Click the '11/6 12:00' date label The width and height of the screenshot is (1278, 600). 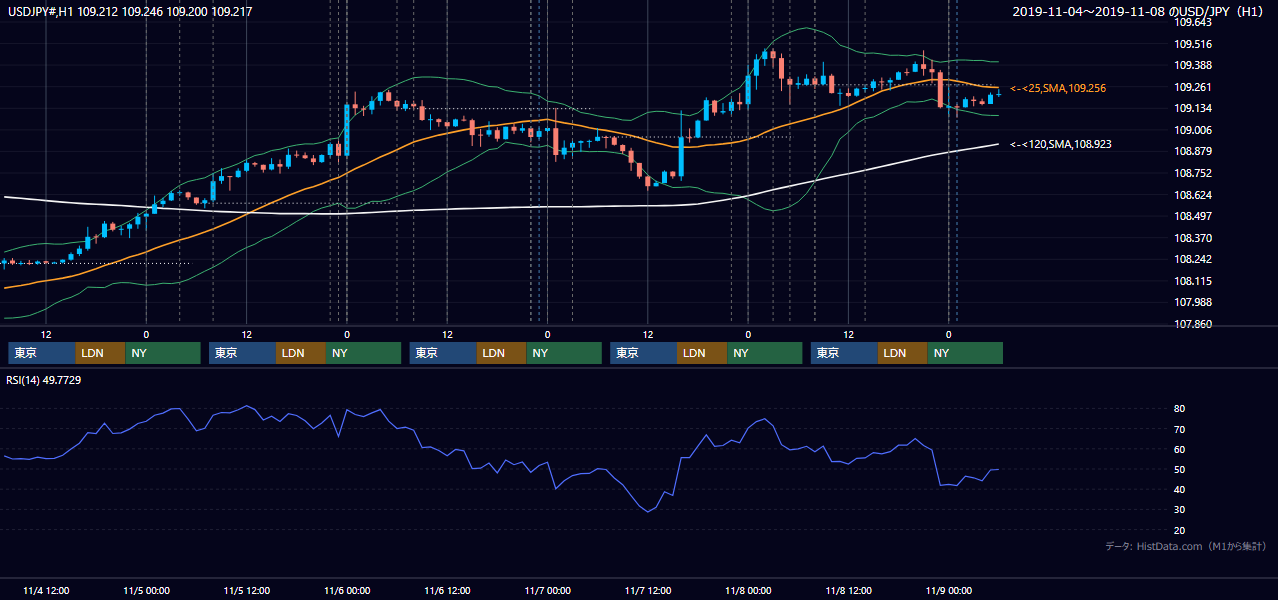pos(447,590)
